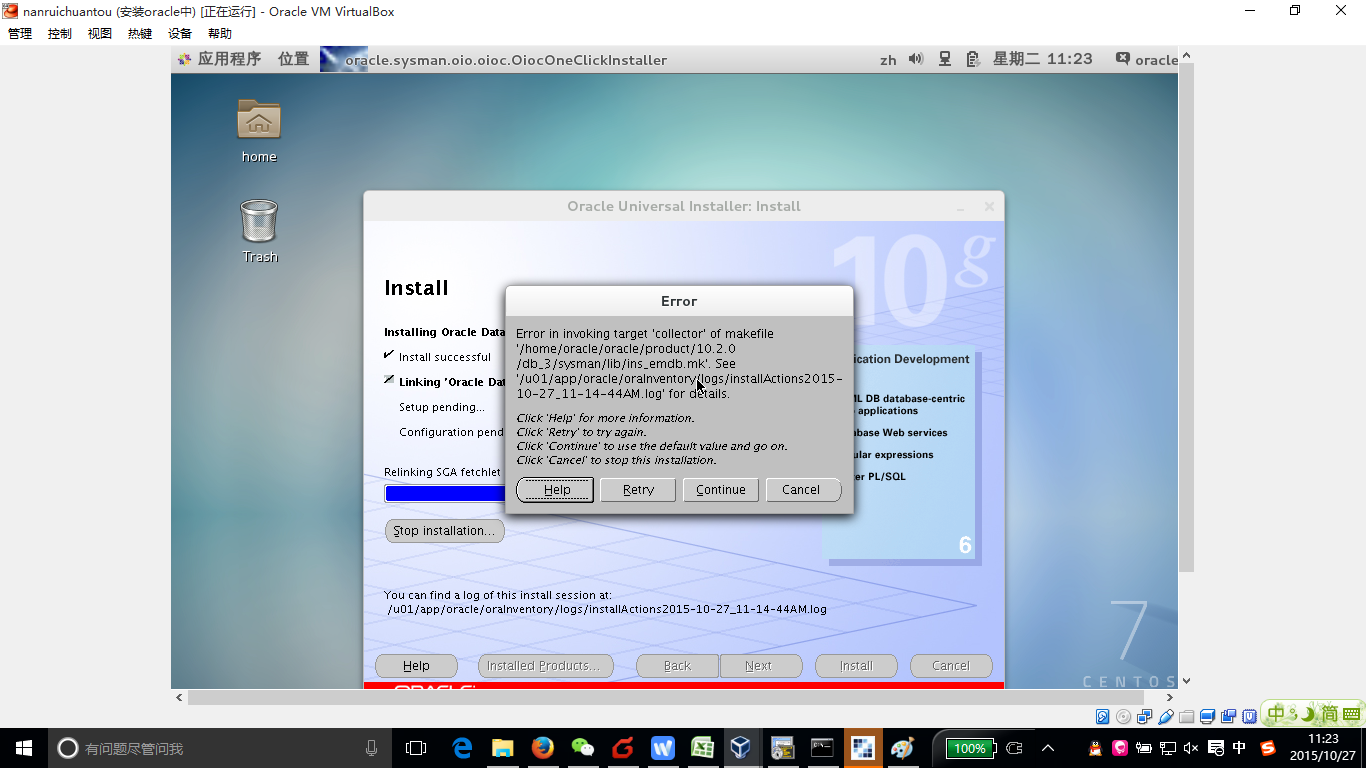This screenshot has height=768, width=1366.
Task: Open oracle user menu in panel
Action: (x=1148, y=60)
